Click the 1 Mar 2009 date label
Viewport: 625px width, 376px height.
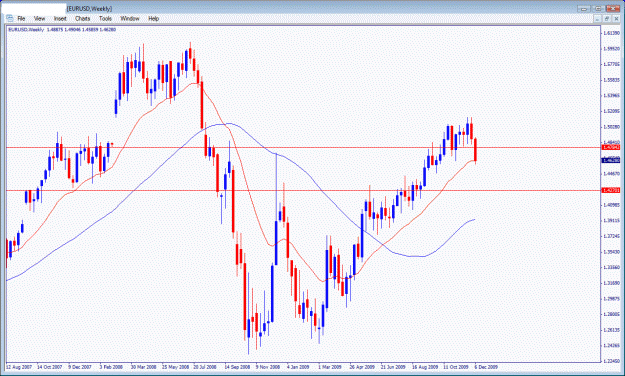(x=330, y=367)
